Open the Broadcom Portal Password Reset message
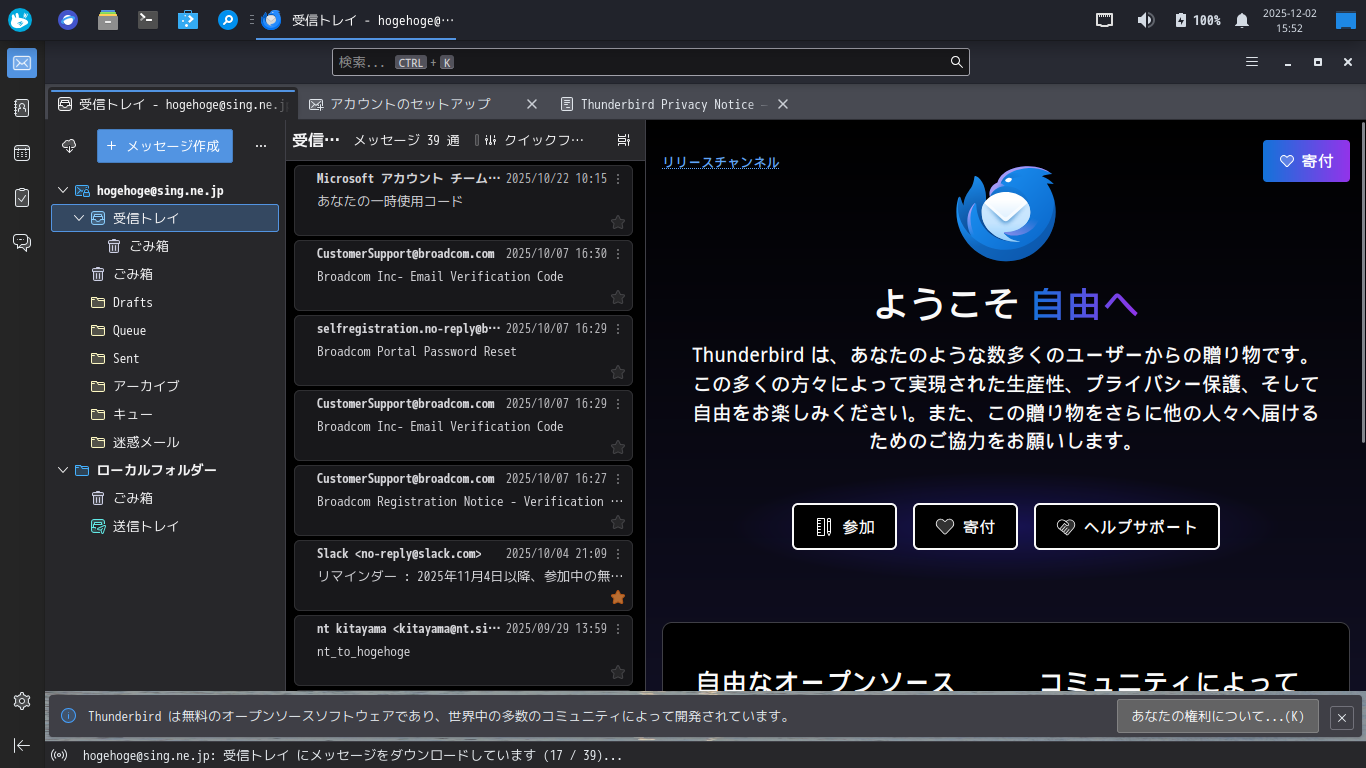 pyautogui.click(x=463, y=352)
